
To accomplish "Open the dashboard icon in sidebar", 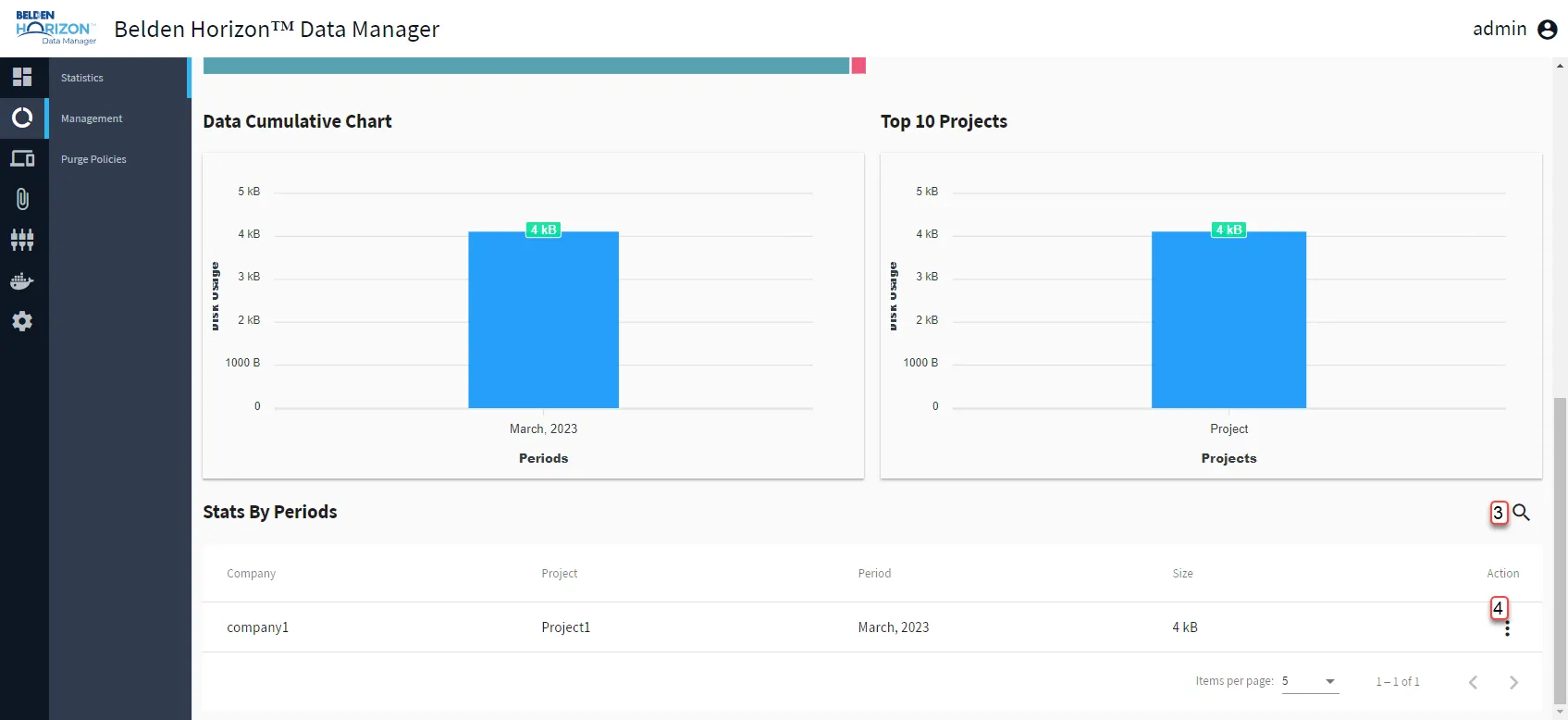I will click(22, 77).
